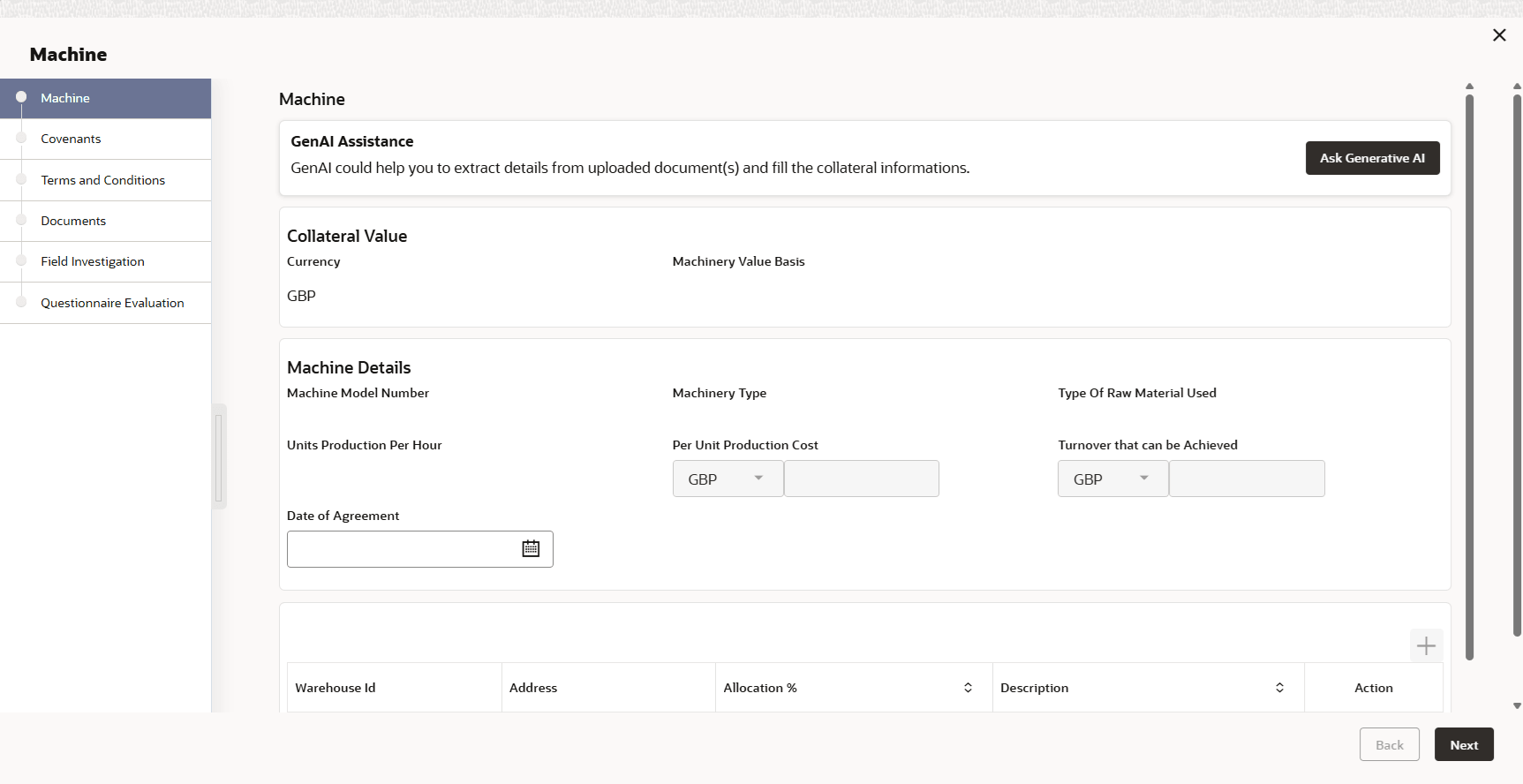This screenshot has width=1523, height=784.
Task: Open Questionnaire Evaluation step
Action: click(x=112, y=303)
